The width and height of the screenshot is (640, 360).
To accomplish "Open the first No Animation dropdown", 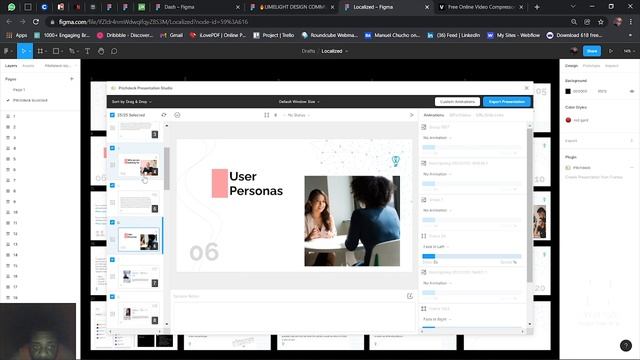I will click(x=437, y=138).
